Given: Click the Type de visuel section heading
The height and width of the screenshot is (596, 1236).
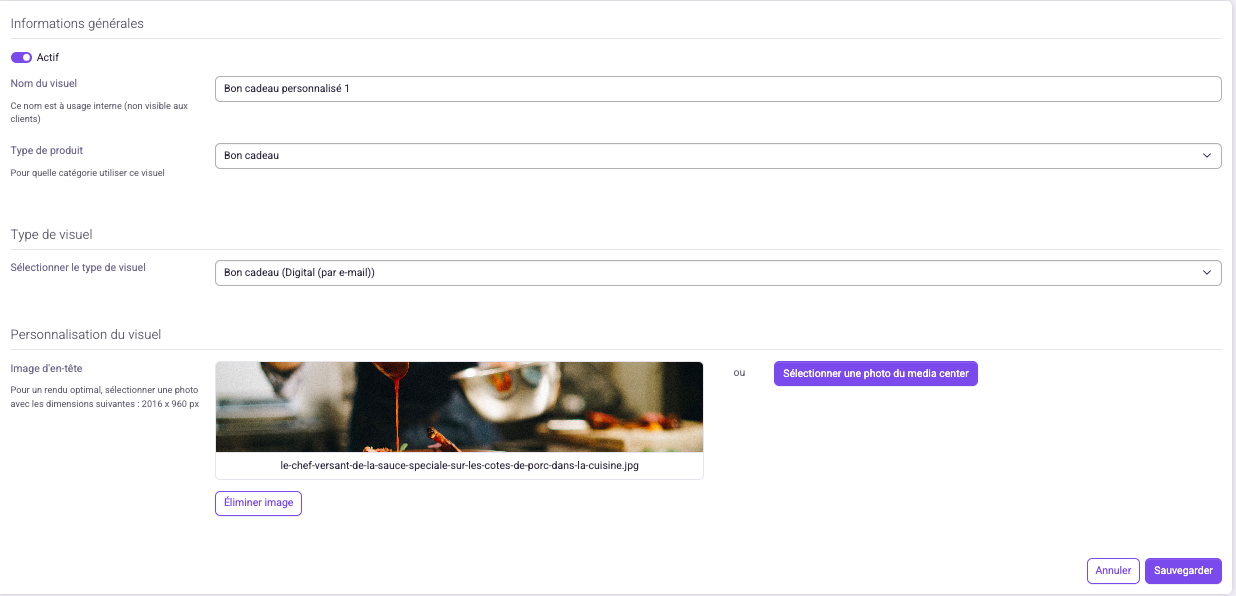Looking at the screenshot, I should pos(51,235).
